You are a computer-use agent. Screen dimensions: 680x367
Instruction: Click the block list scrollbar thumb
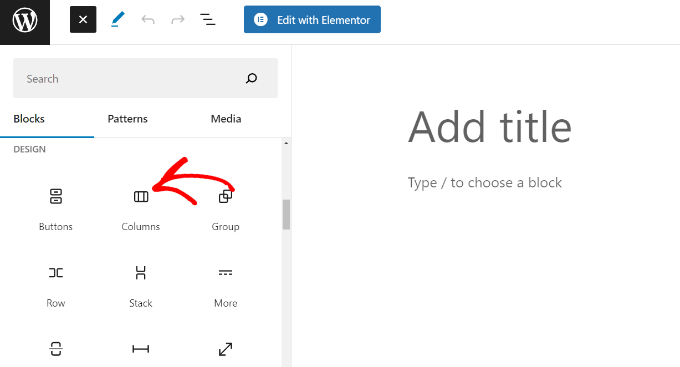tap(286, 214)
